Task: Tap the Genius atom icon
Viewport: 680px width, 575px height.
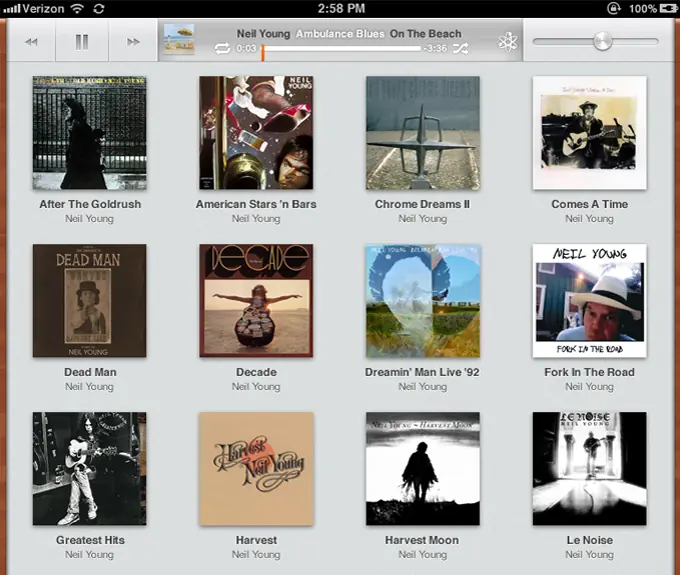Action: point(507,42)
